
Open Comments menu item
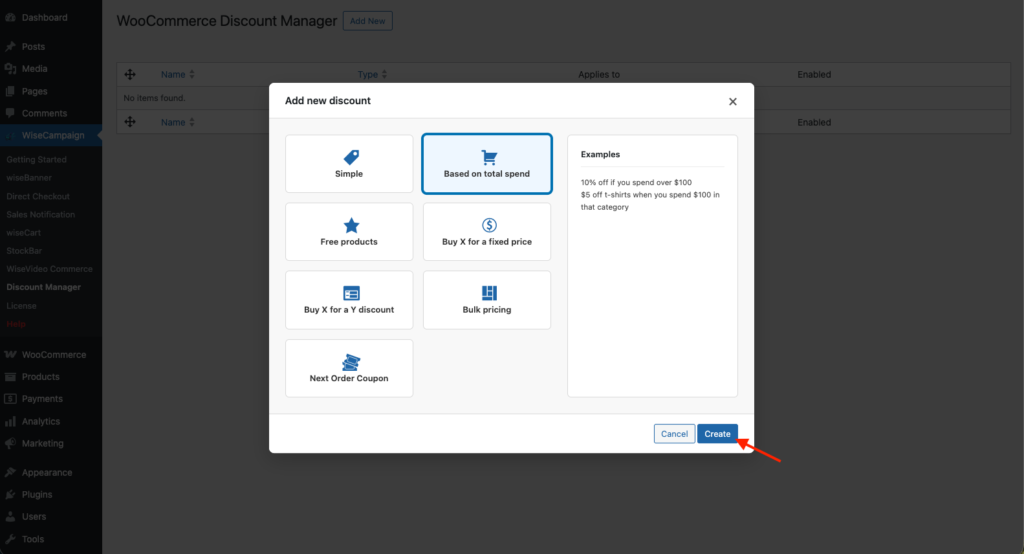tap(44, 113)
